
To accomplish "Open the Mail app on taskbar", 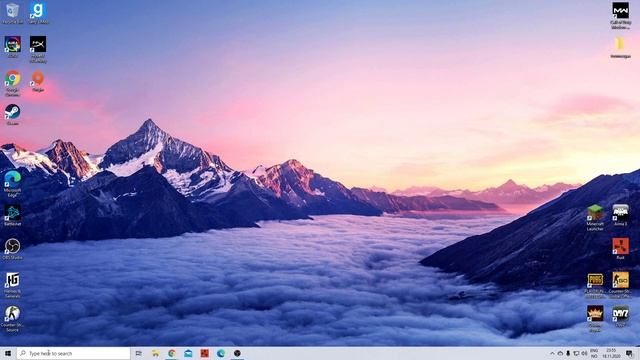I will (x=188, y=353).
